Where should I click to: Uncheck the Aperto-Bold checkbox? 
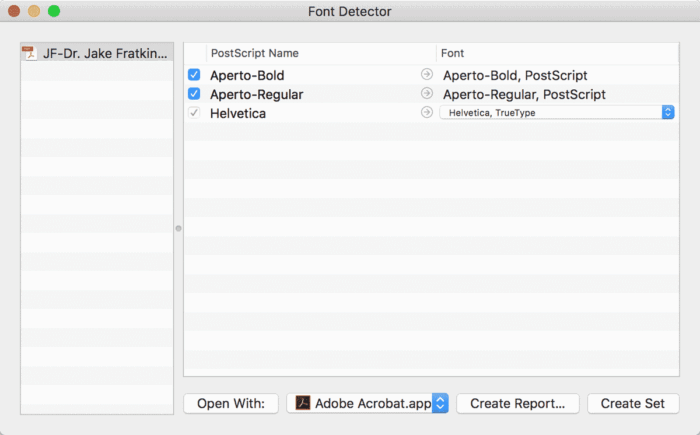point(194,75)
